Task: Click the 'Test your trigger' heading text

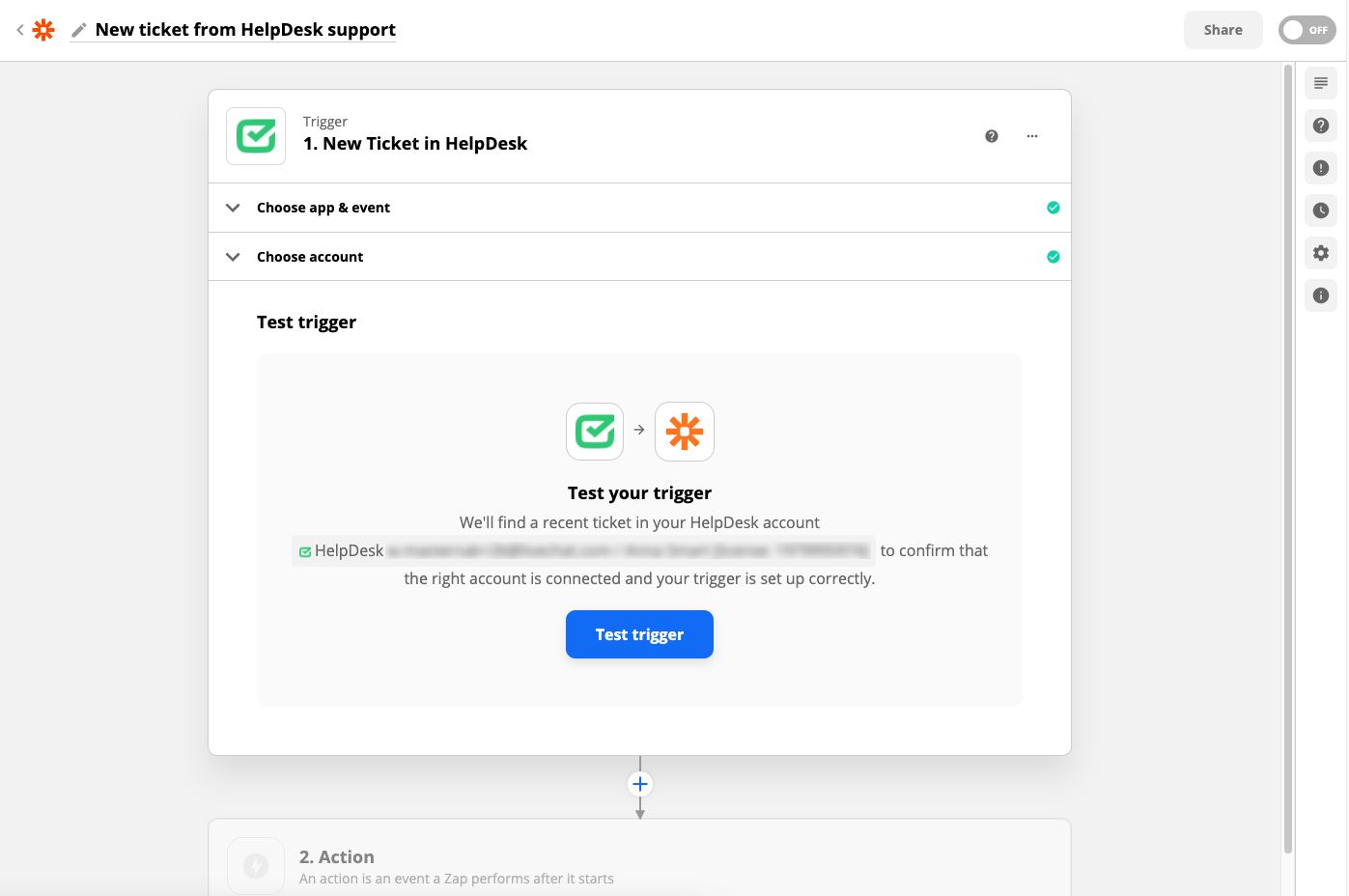Action: pyautogui.click(x=639, y=493)
